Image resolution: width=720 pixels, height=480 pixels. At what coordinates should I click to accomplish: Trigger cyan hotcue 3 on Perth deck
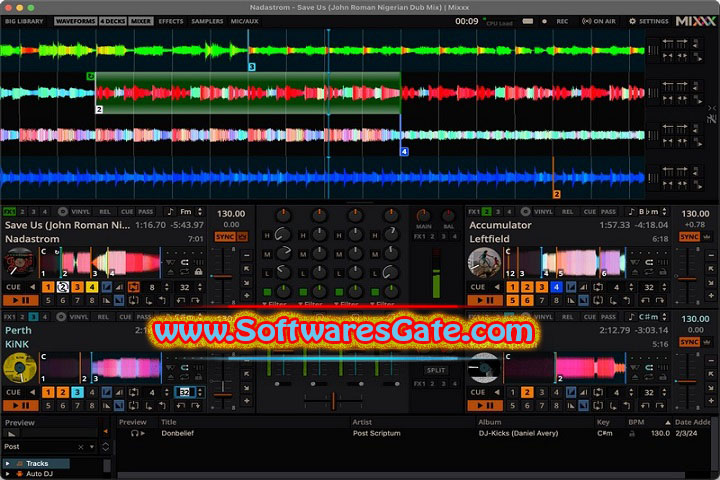click(x=77, y=392)
